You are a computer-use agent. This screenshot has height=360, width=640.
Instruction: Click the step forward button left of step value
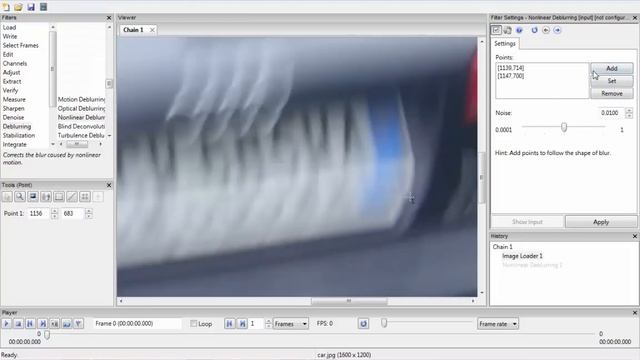click(x=242, y=324)
